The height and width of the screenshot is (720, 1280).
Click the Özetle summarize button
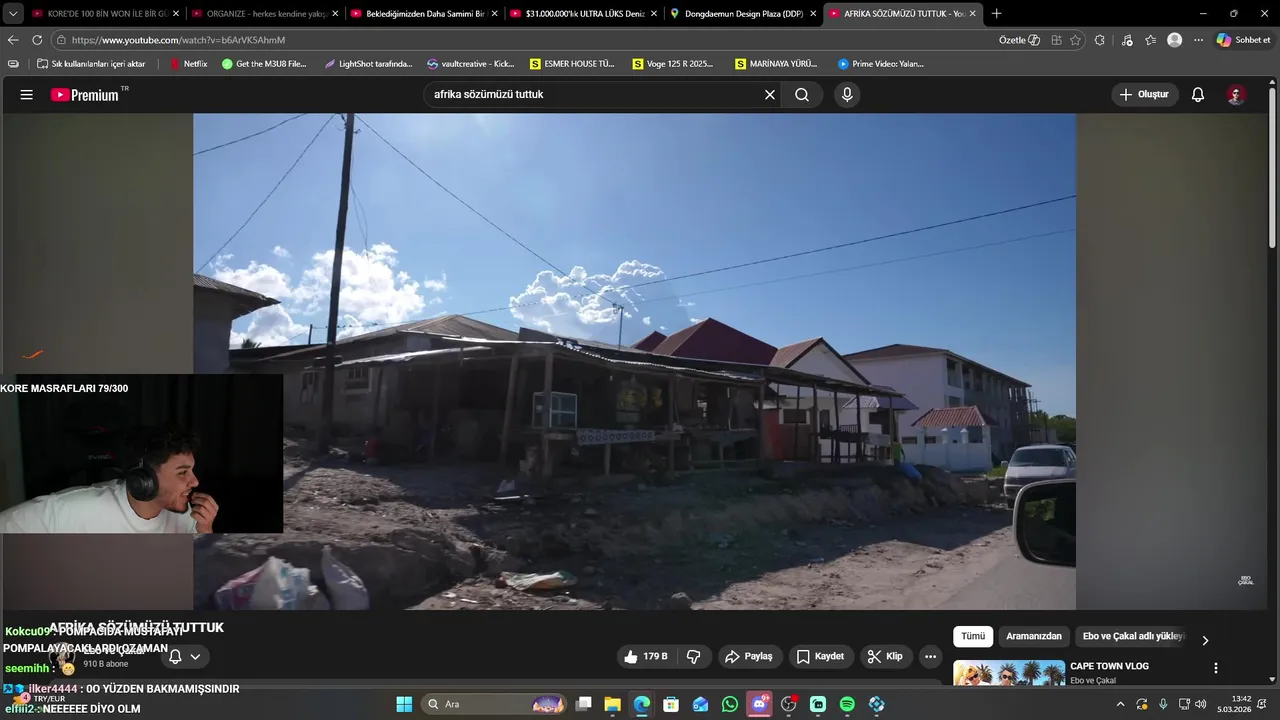point(1019,40)
